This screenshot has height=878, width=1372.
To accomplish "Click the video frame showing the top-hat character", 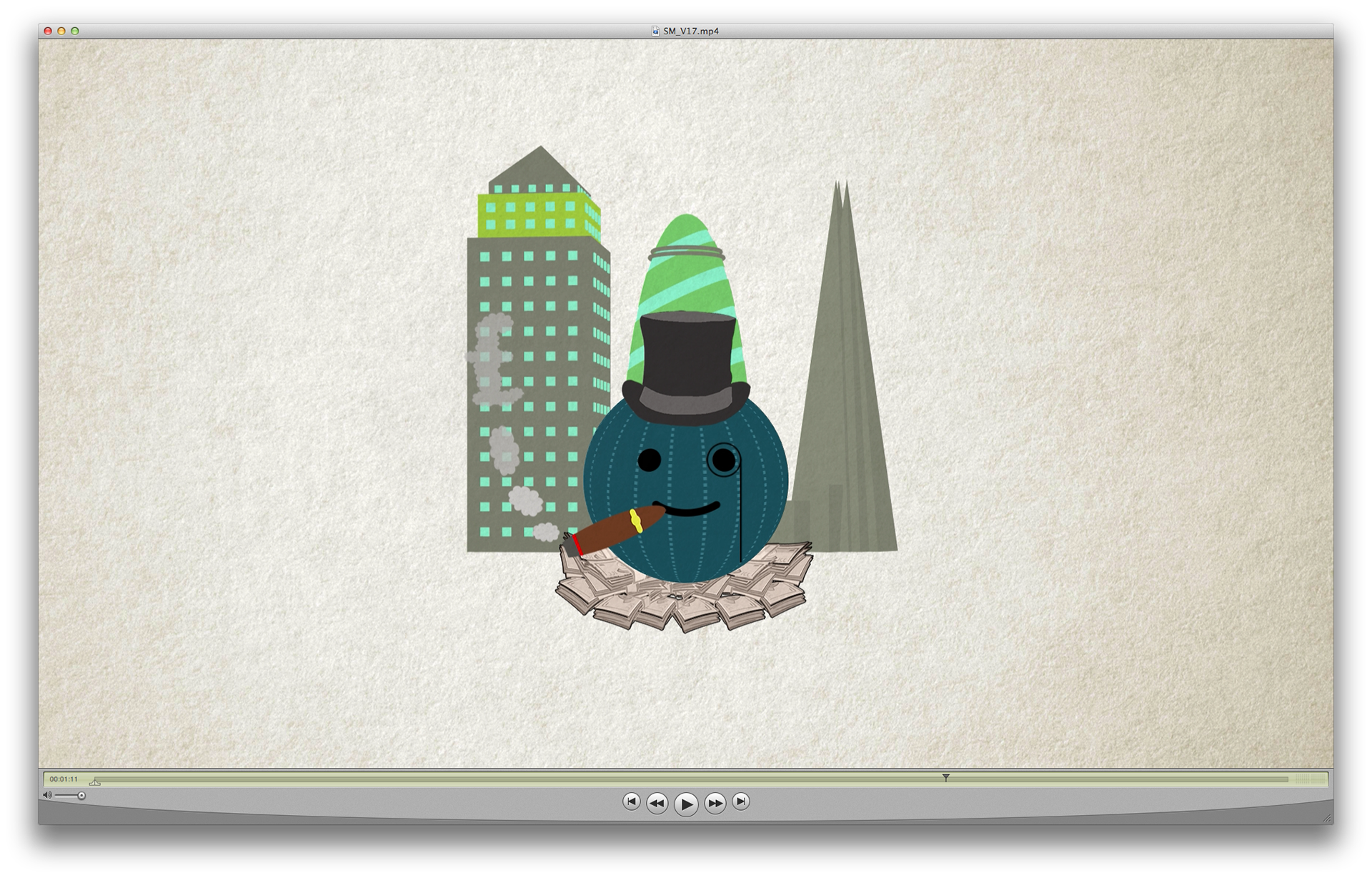I will point(686,404).
